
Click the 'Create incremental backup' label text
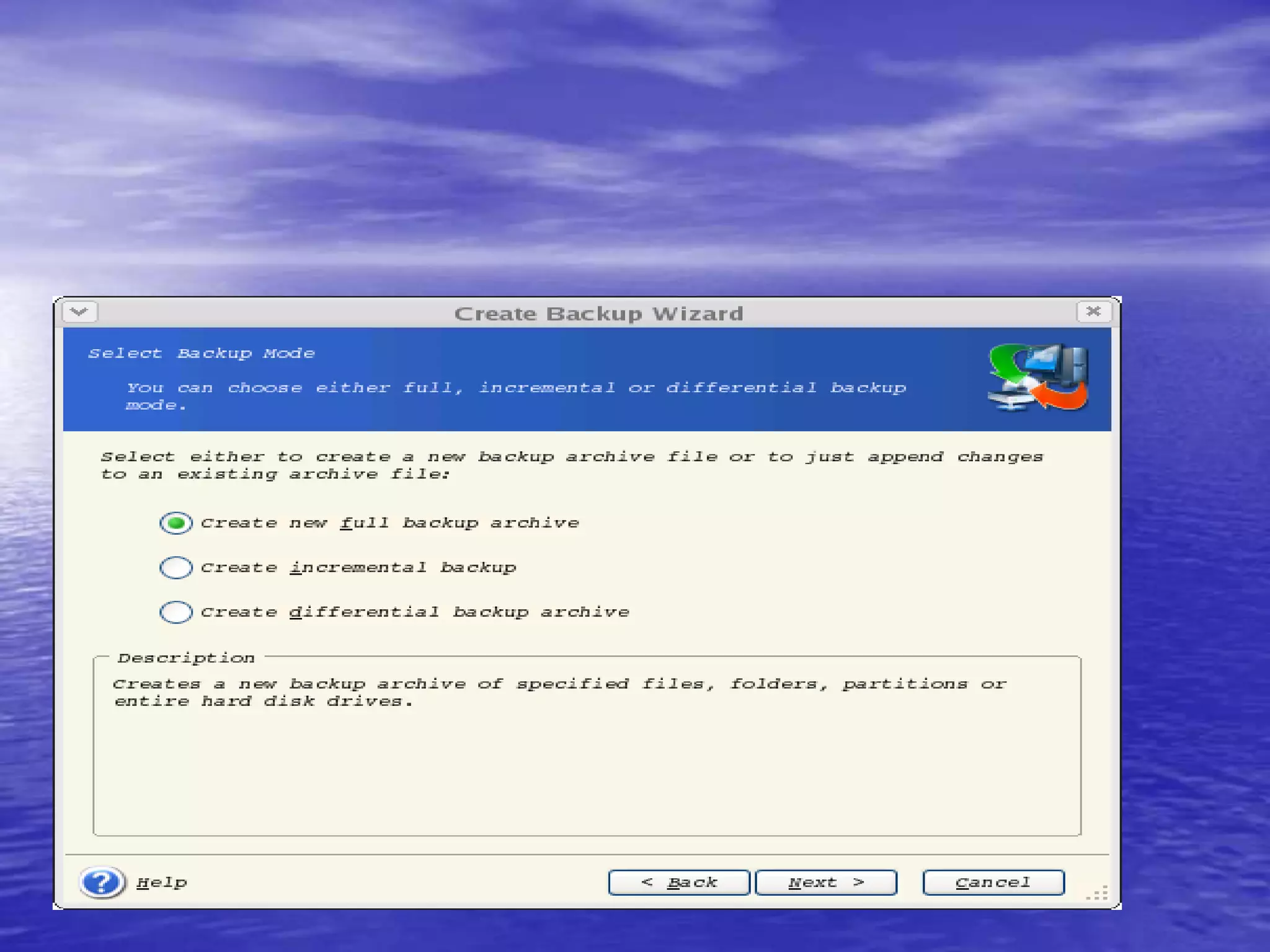tap(358, 568)
